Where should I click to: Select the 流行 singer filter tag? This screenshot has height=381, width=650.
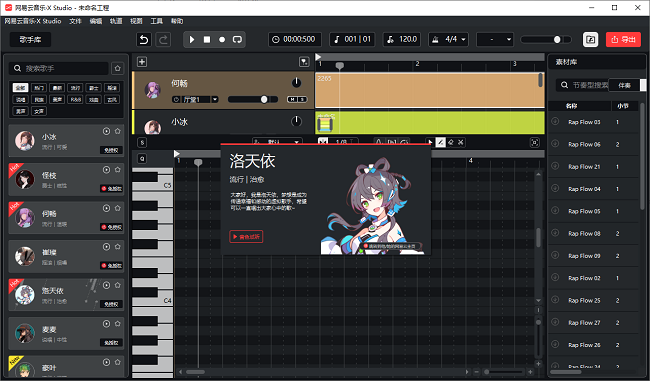75,88
